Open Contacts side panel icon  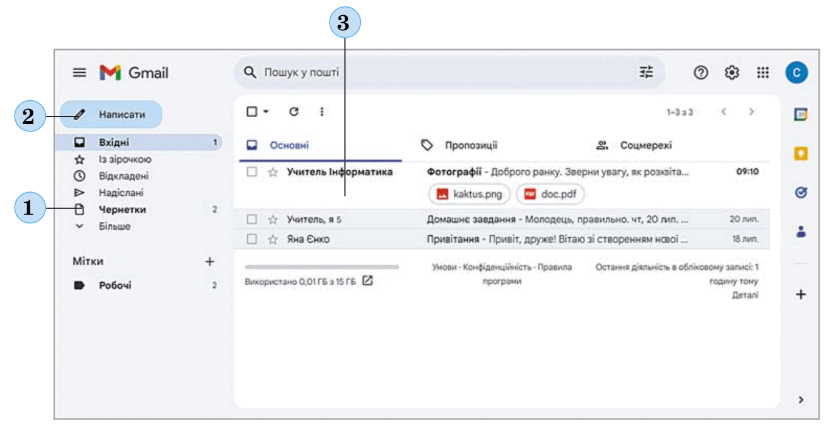[x=801, y=231]
